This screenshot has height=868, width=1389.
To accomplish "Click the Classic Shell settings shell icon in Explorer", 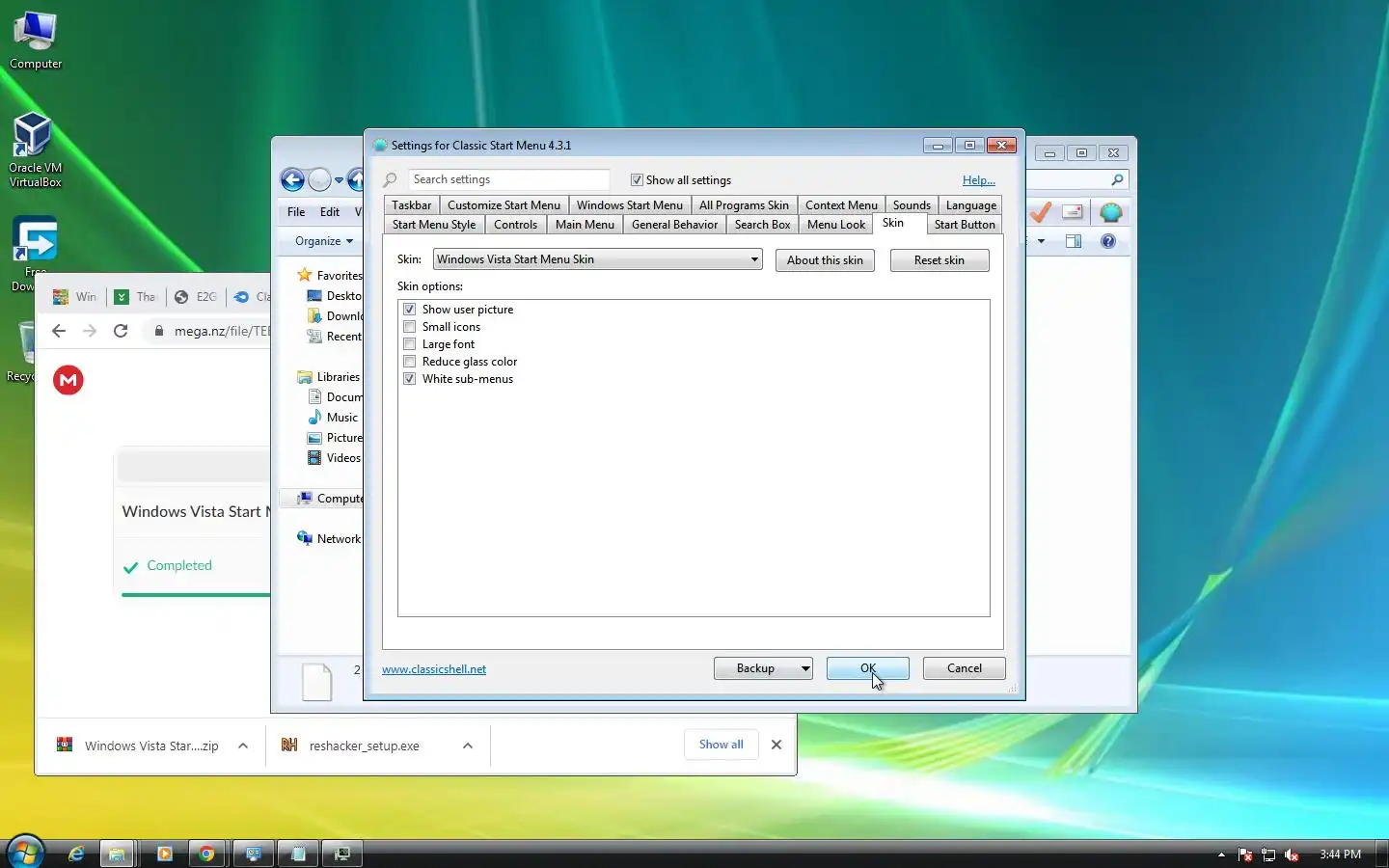I will pos(1111,213).
